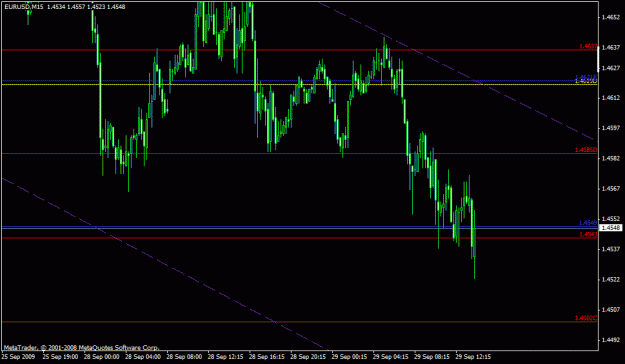Click the 1.4492 price scale label

pos(611,340)
